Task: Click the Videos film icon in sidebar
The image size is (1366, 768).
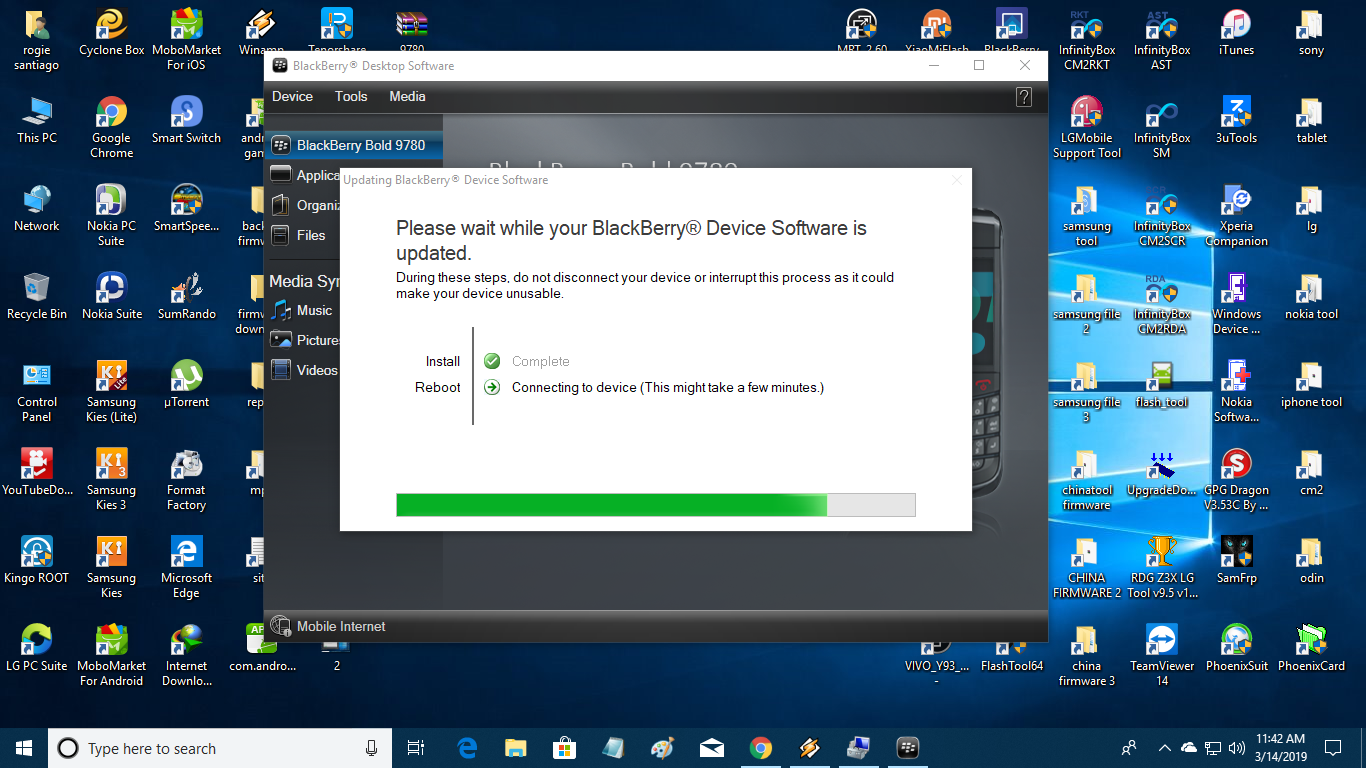Action: (281, 370)
